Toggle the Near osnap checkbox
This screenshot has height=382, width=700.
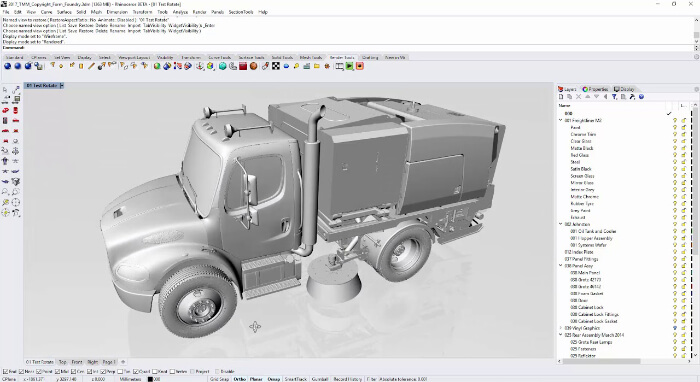coord(22,371)
